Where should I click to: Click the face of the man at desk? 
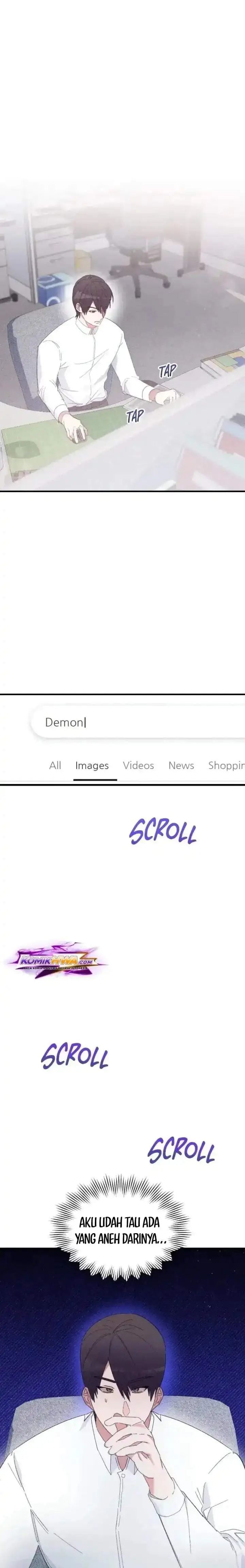(98, 312)
